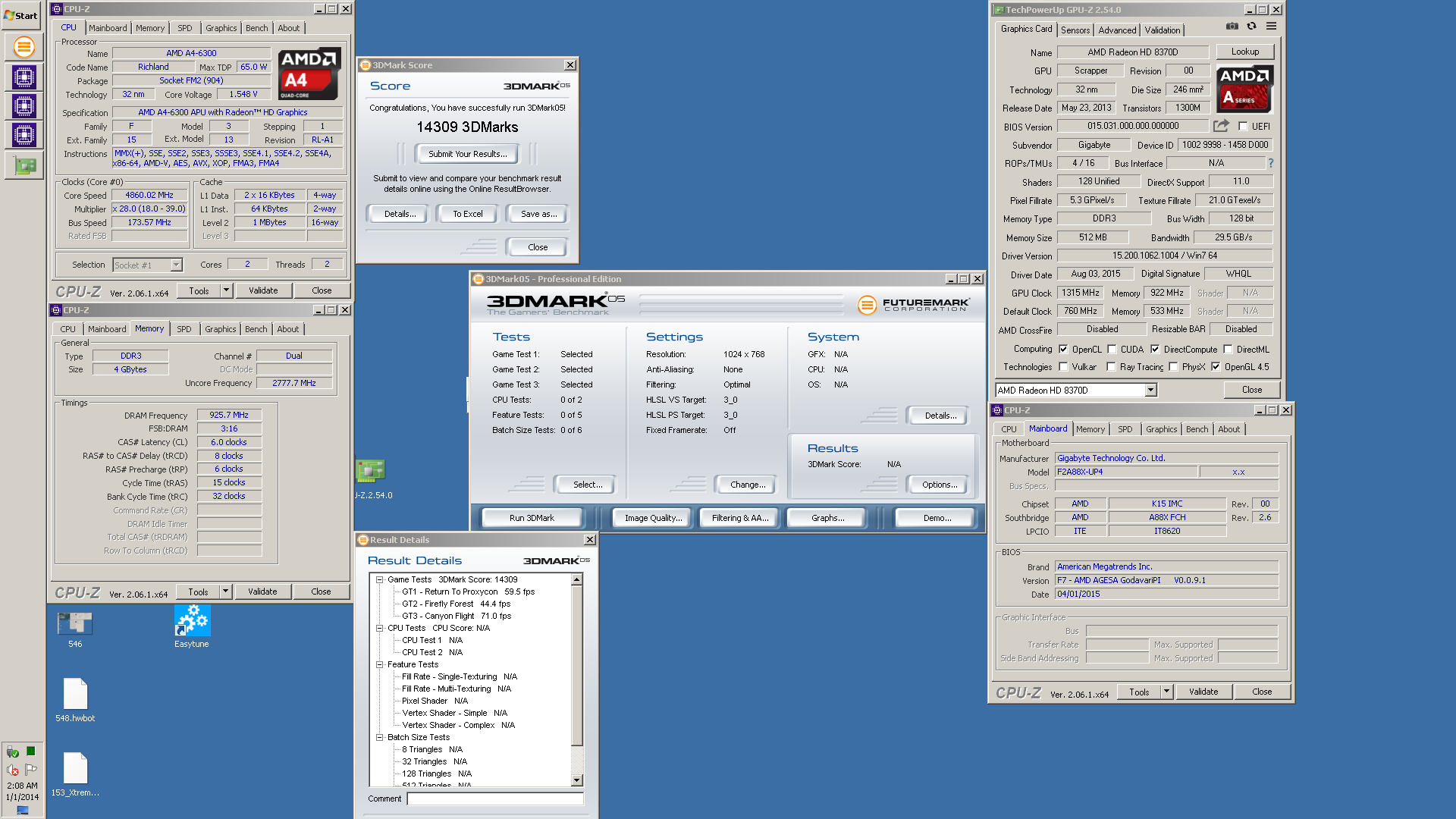Click the muted speaker tray icon

point(13,770)
